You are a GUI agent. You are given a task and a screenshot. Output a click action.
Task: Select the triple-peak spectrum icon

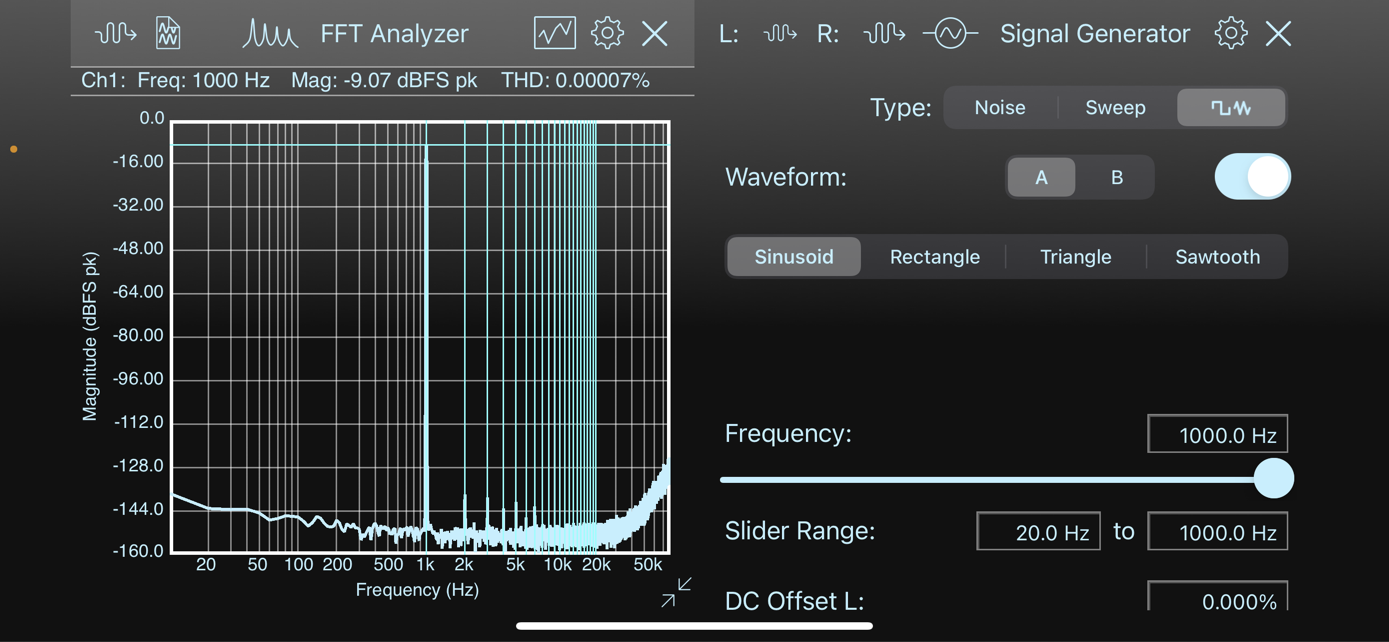269,33
